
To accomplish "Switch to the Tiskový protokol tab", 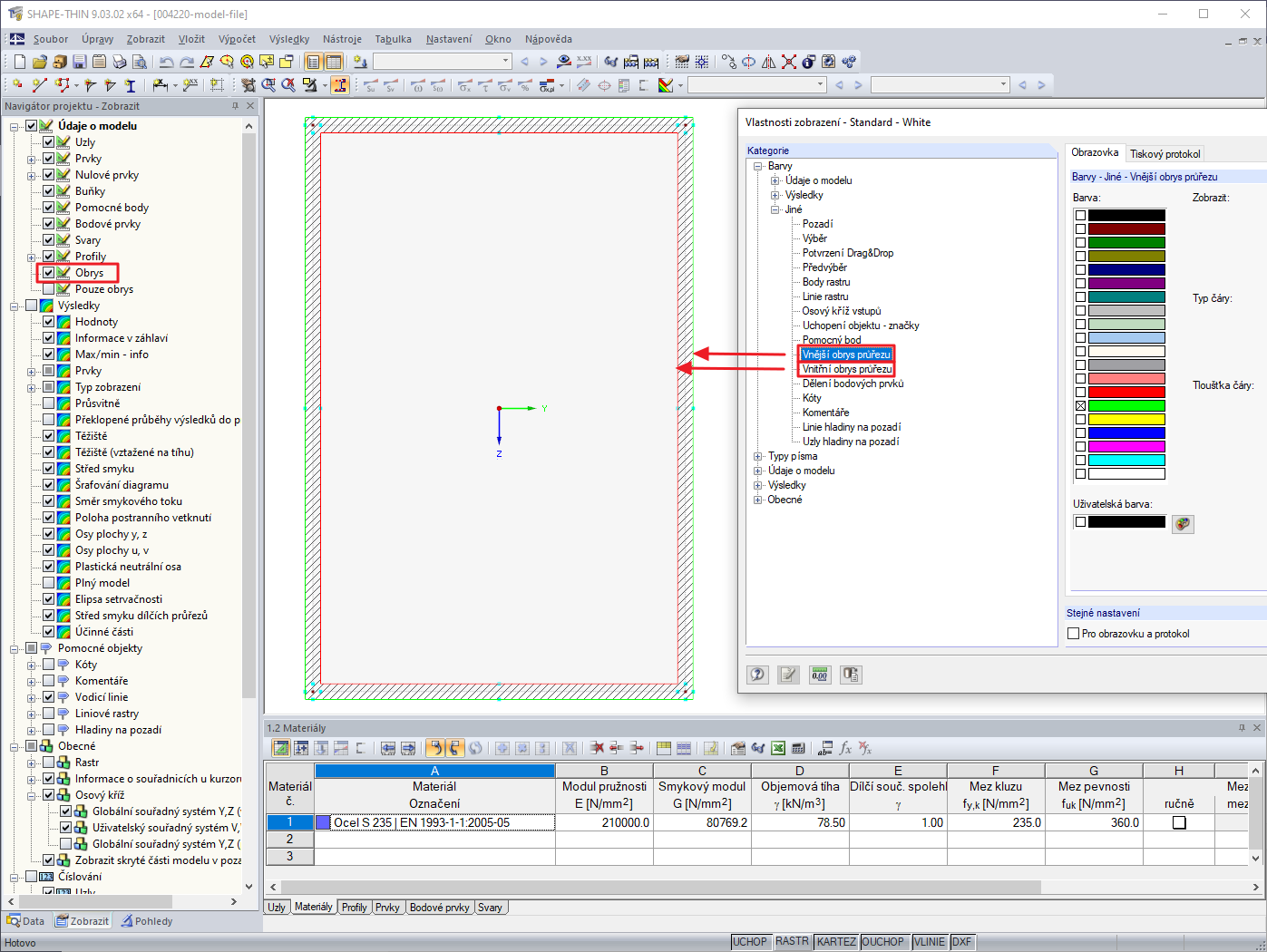I will [x=1165, y=154].
